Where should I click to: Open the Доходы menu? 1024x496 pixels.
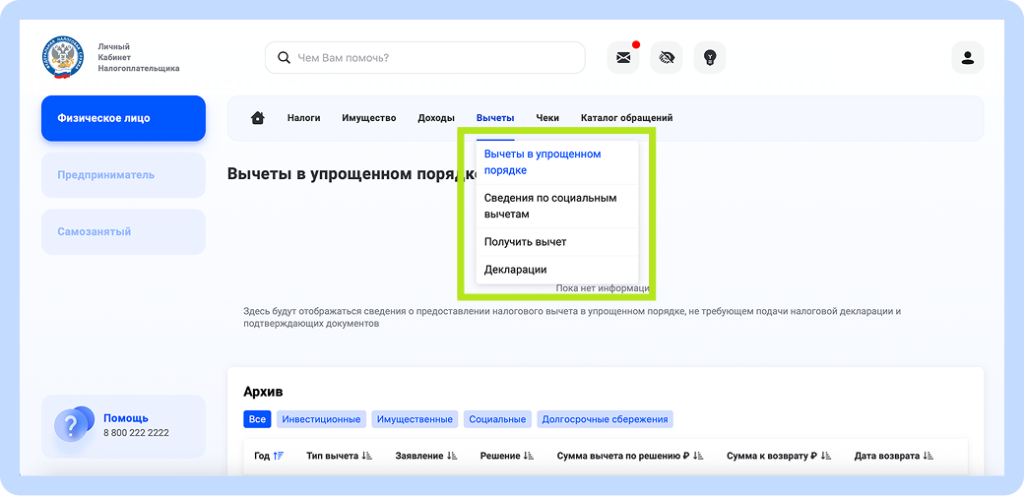coord(436,118)
